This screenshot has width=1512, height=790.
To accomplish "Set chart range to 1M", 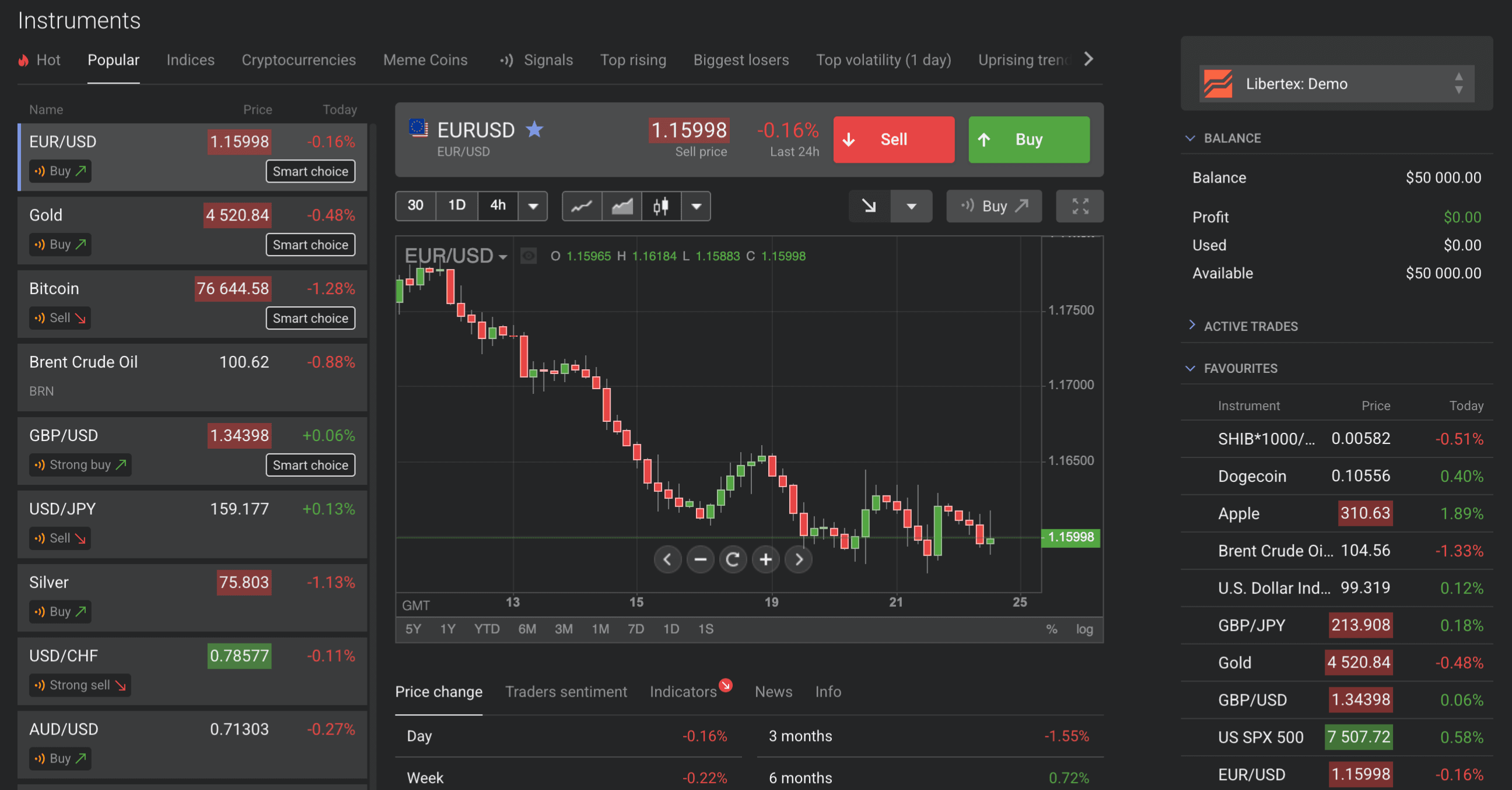I will pos(600,629).
